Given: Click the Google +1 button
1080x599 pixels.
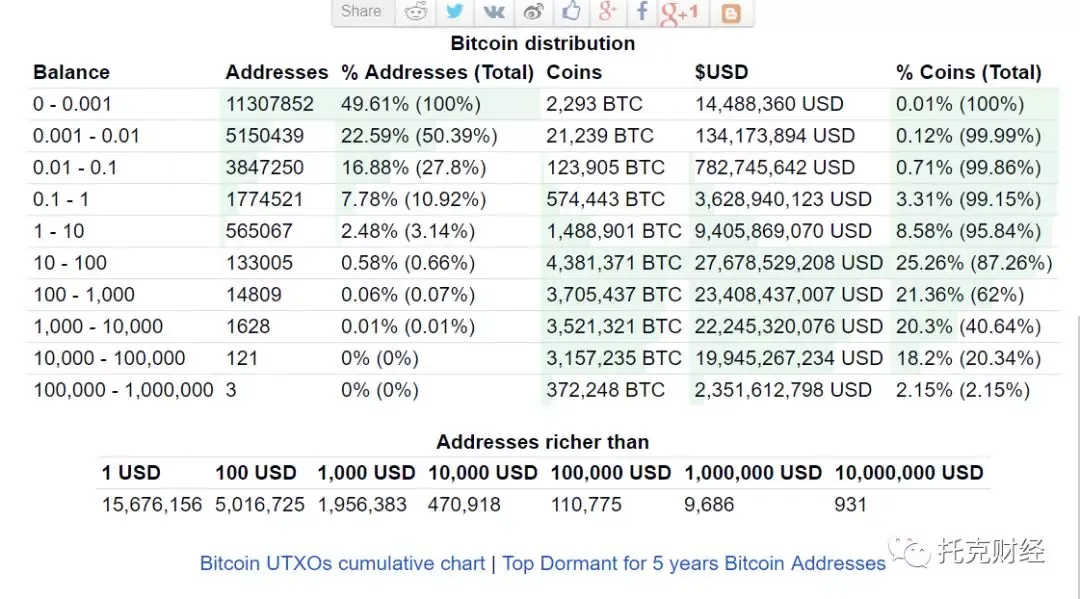Looking at the screenshot, I should (x=680, y=12).
